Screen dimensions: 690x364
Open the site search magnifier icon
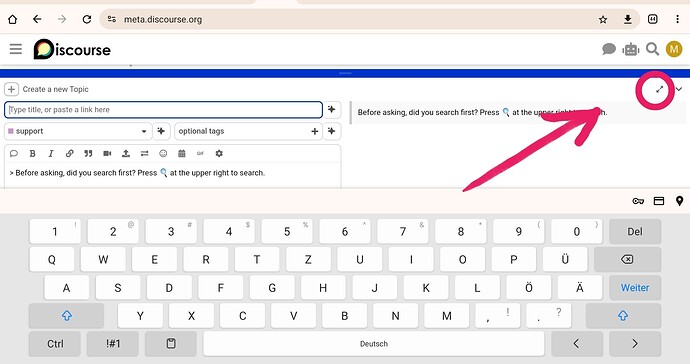(x=652, y=49)
